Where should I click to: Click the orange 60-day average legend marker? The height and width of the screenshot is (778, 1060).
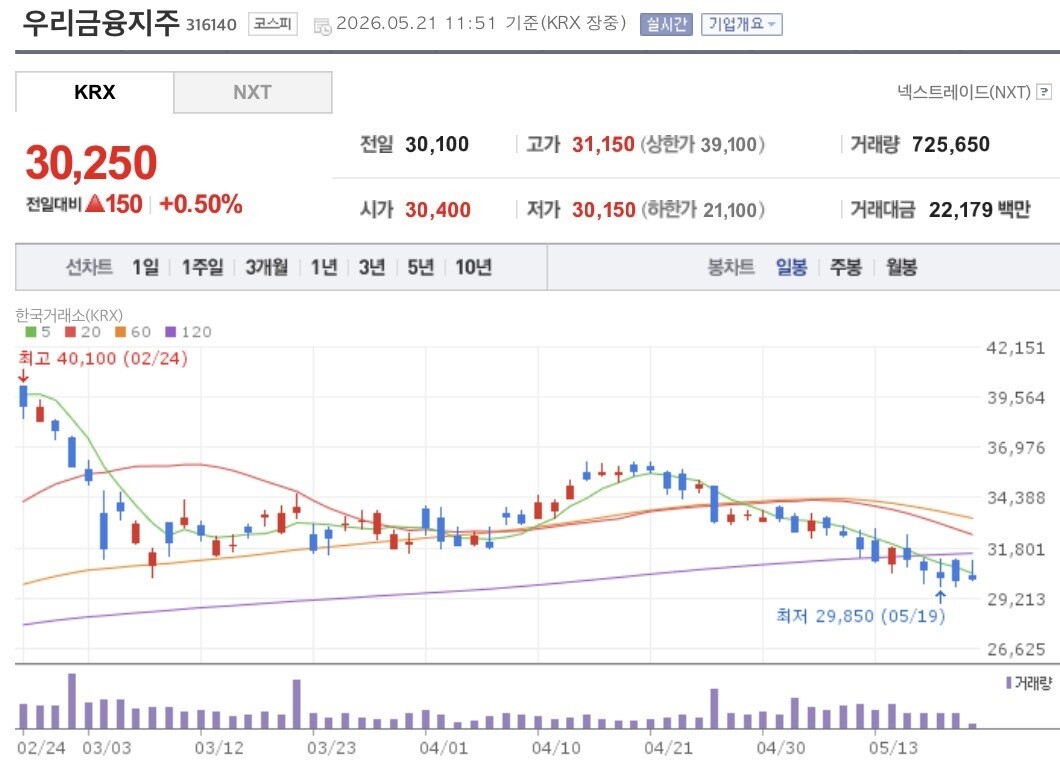pyautogui.click(x=120, y=332)
